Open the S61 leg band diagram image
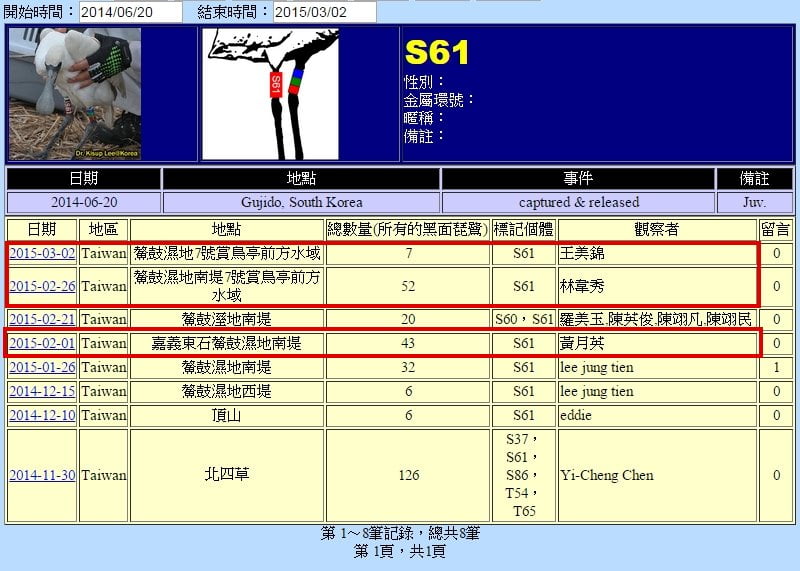This screenshot has height=571, width=800. pyautogui.click(x=270, y=94)
